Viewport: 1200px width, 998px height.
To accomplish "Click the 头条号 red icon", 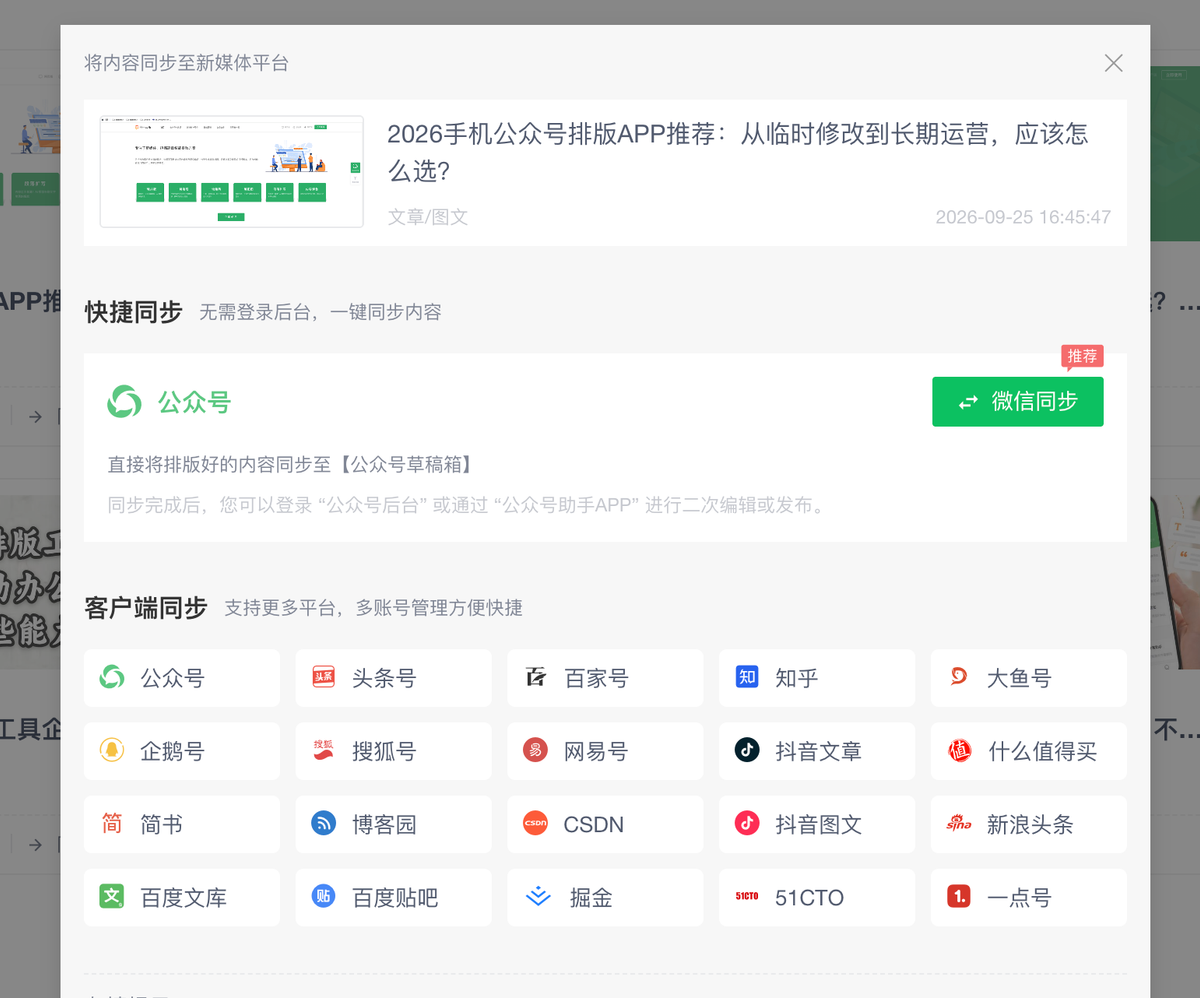I will 323,678.
